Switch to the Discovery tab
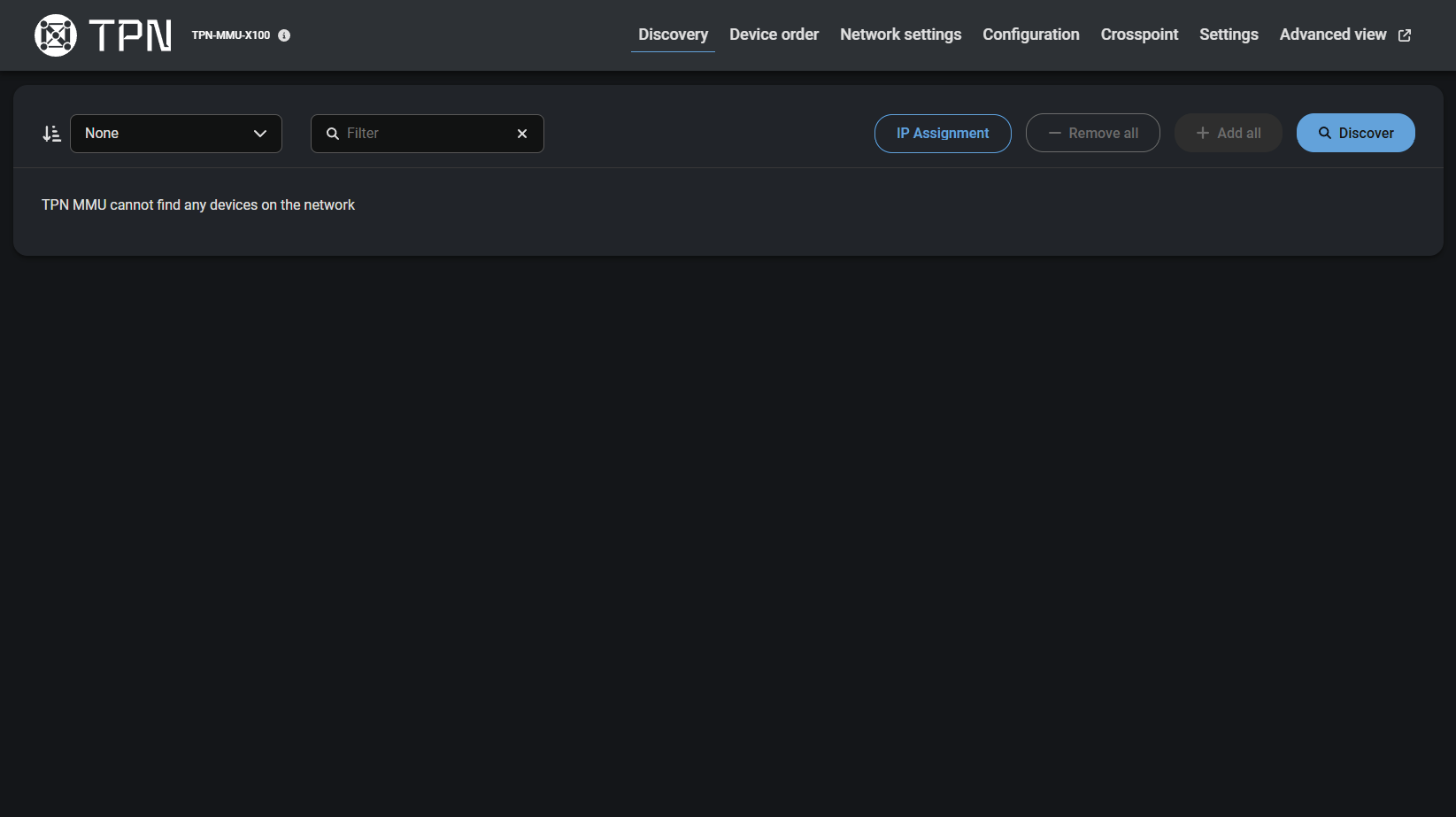 pyautogui.click(x=673, y=35)
